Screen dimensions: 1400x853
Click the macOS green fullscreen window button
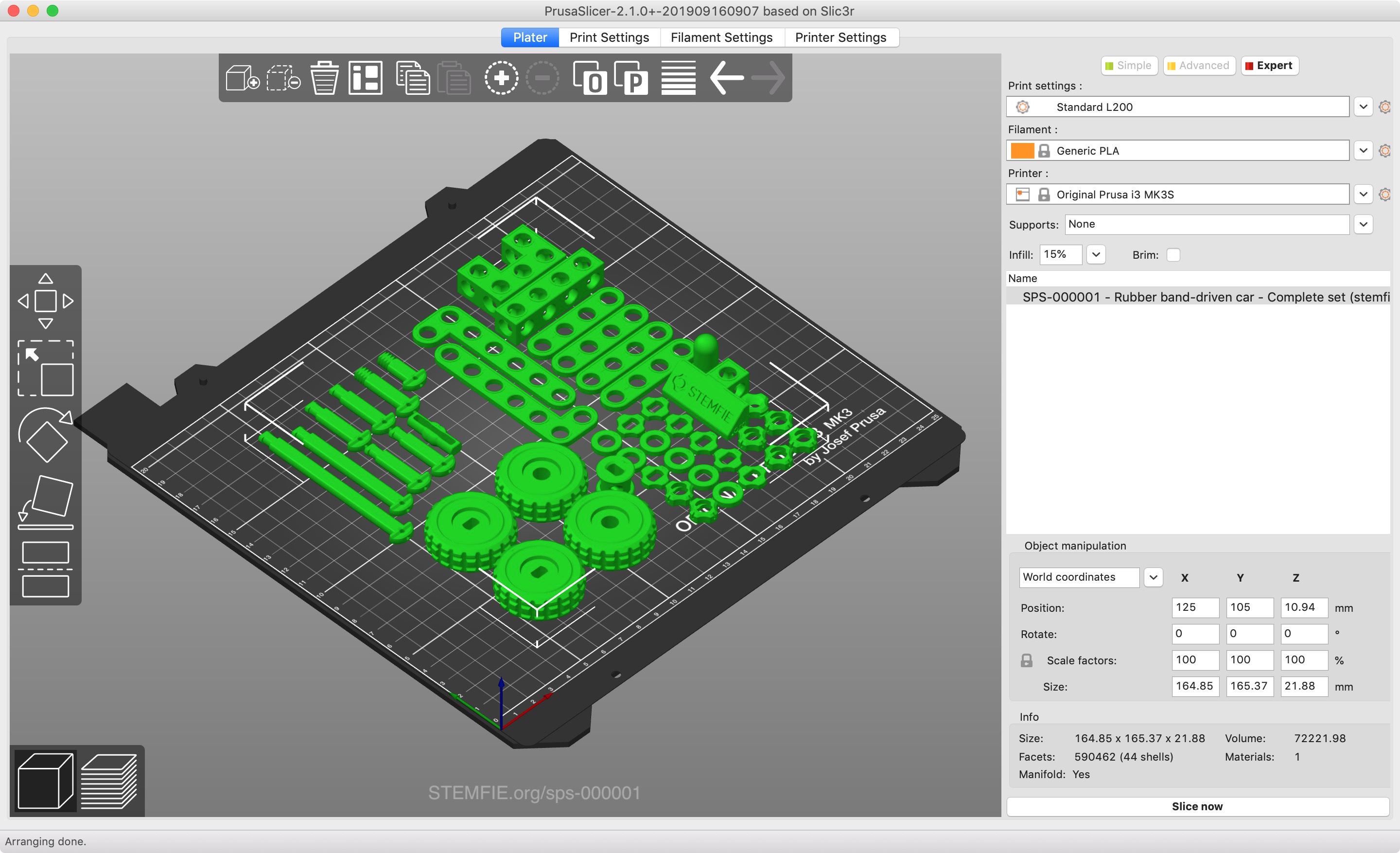pyautogui.click(x=52, y=11)
